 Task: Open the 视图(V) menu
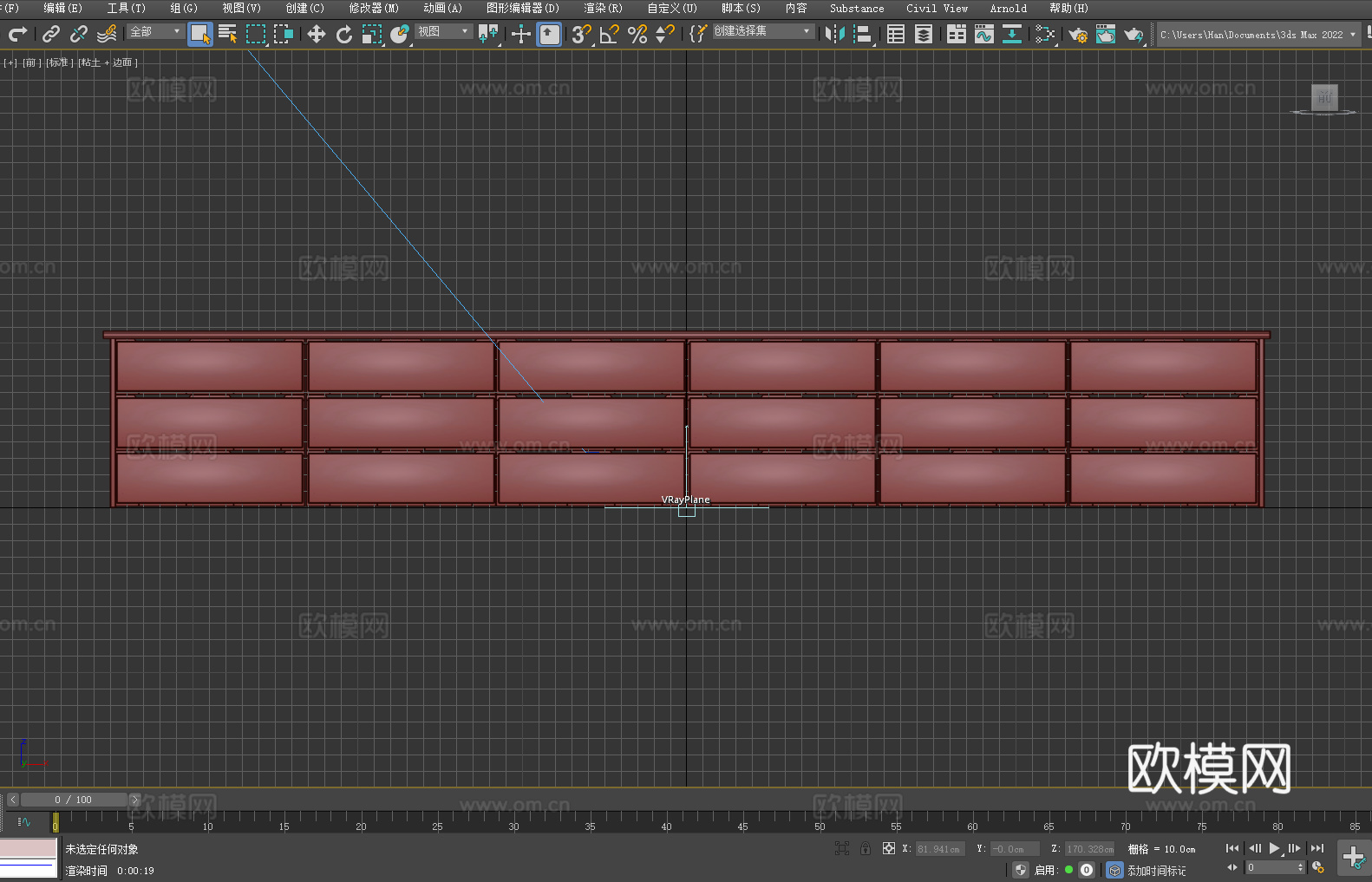point(241,8)
